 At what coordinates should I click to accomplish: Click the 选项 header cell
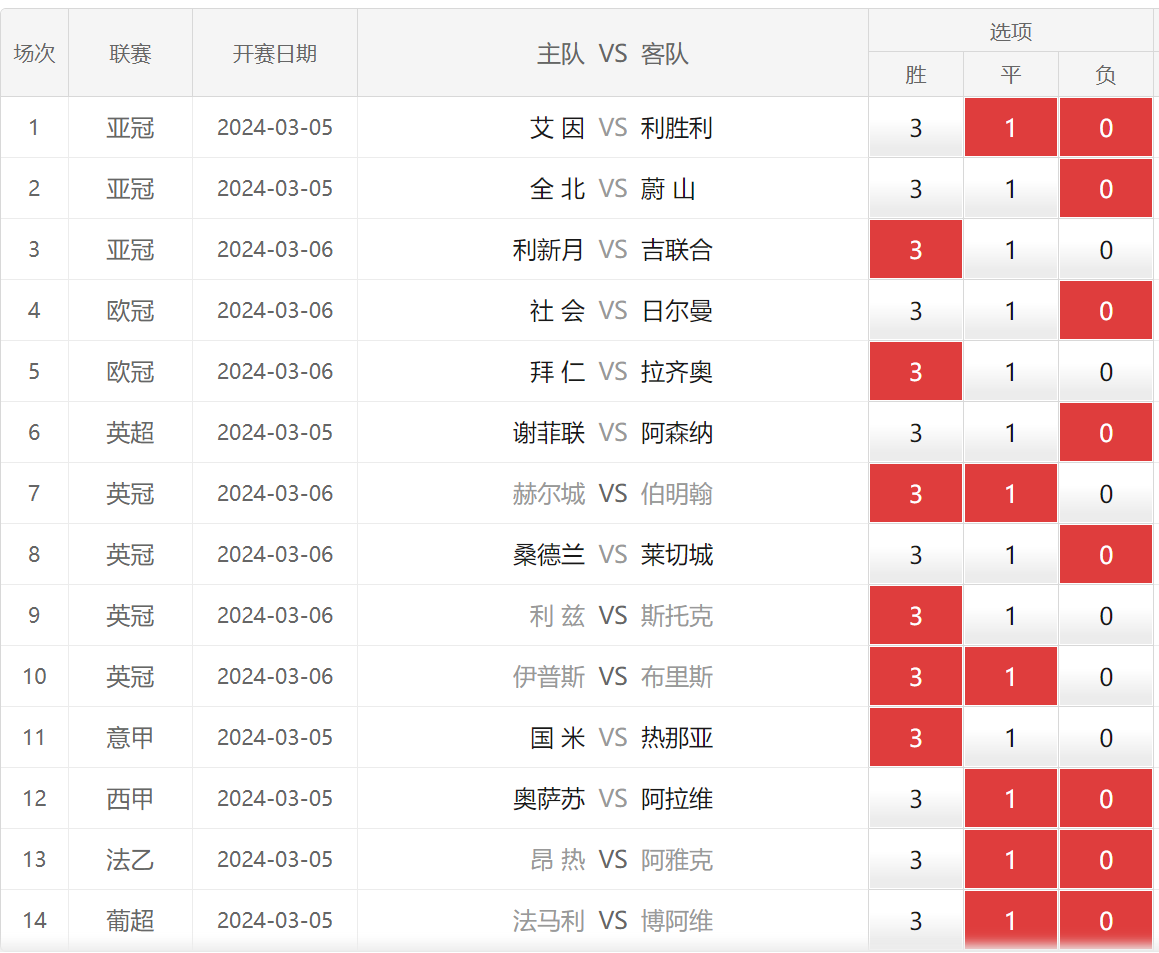click(x=1010, y=31)
